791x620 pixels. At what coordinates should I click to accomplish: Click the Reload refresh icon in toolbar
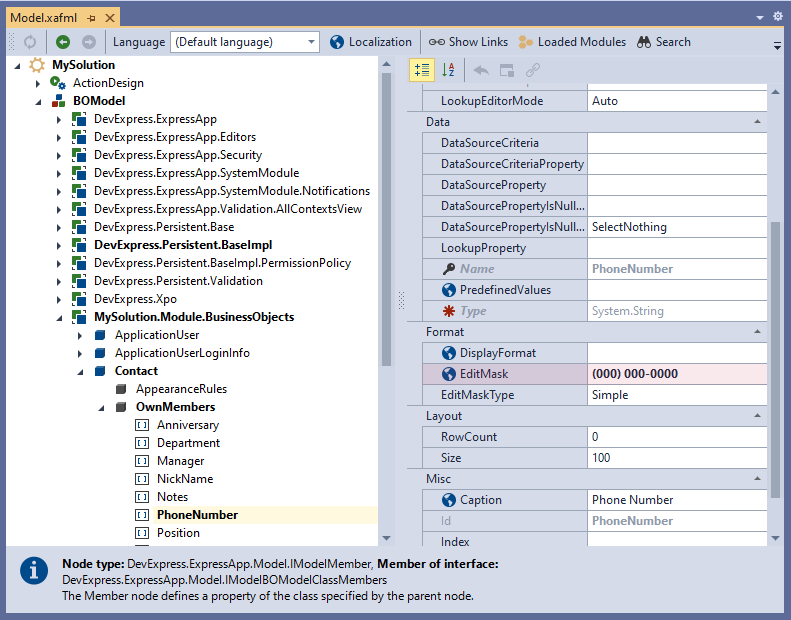[x=30, y=42]
